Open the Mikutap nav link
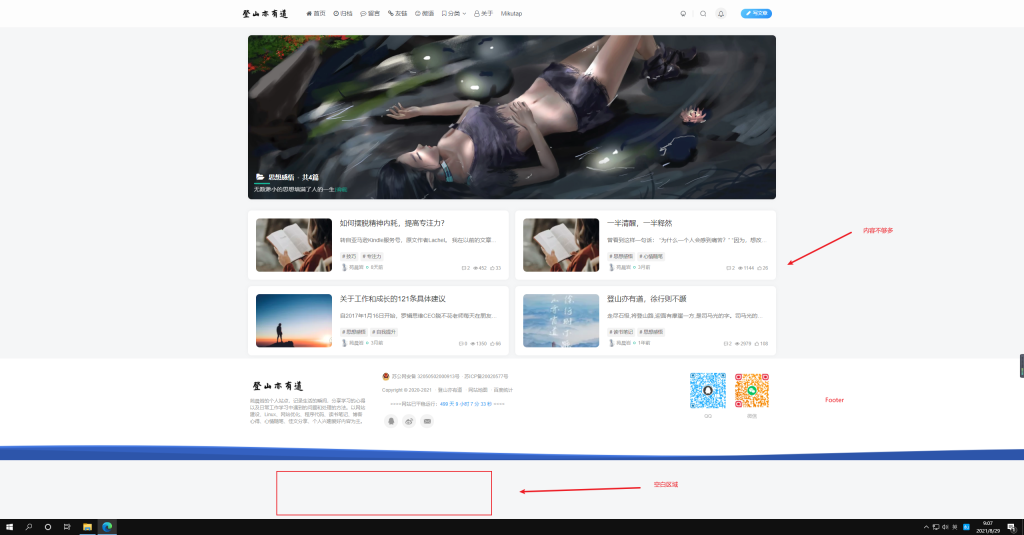Image resolution: width=1024 pixels, height=535 pixels. click(x=511, y=13)
